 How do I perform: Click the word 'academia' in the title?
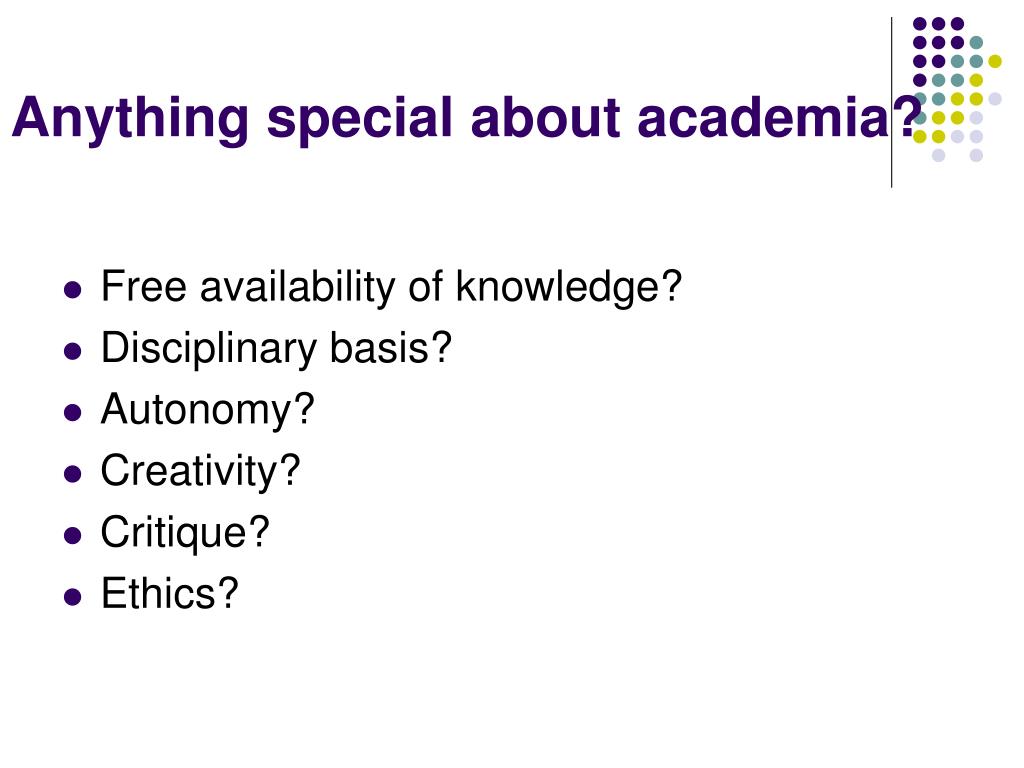(x=763, y=118)
